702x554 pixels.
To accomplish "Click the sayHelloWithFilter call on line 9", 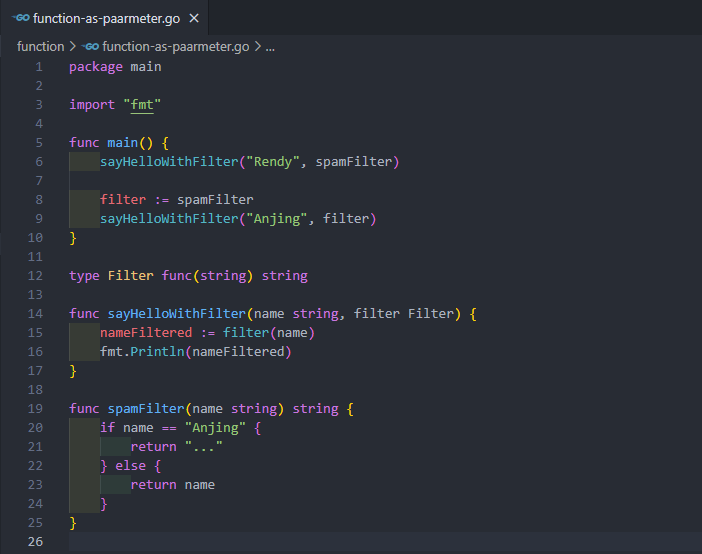I will point(169,219).
